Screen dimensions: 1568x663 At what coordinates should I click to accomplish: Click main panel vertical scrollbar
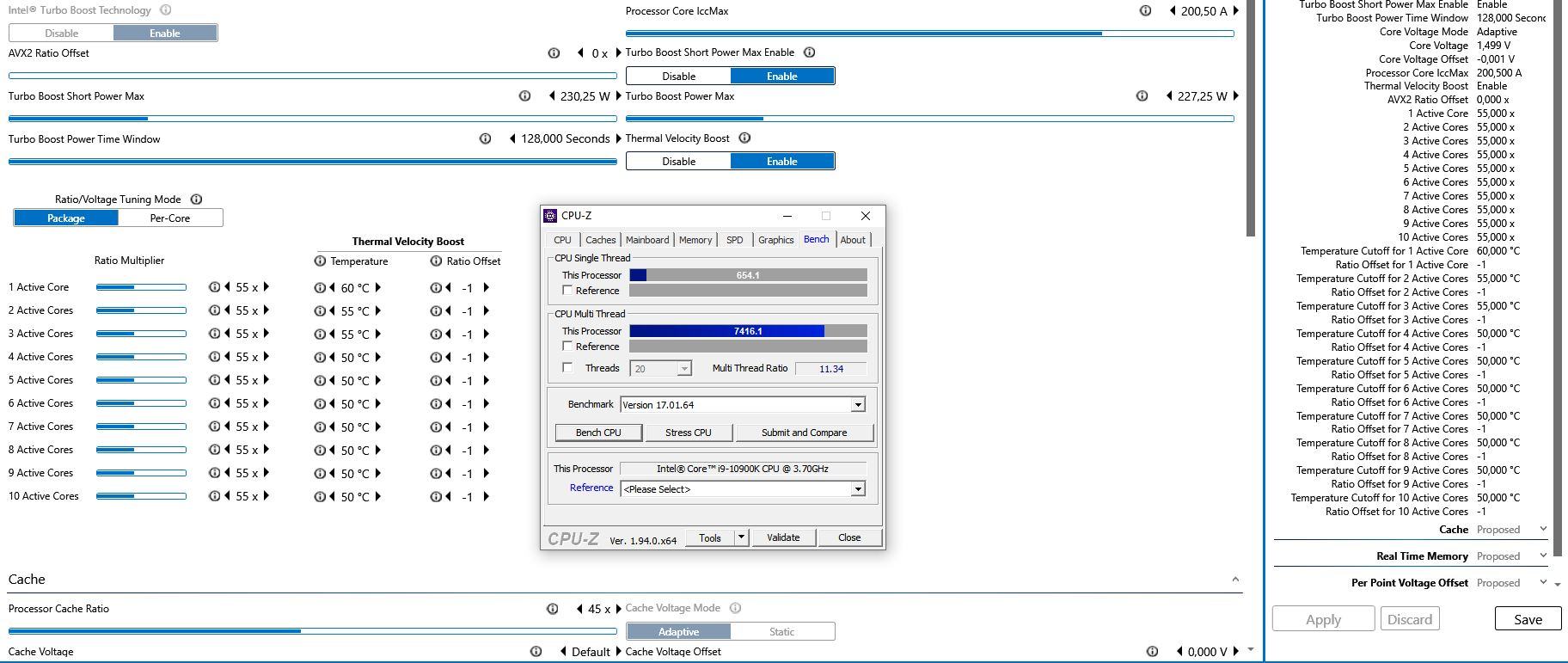tap(1251, 118)
